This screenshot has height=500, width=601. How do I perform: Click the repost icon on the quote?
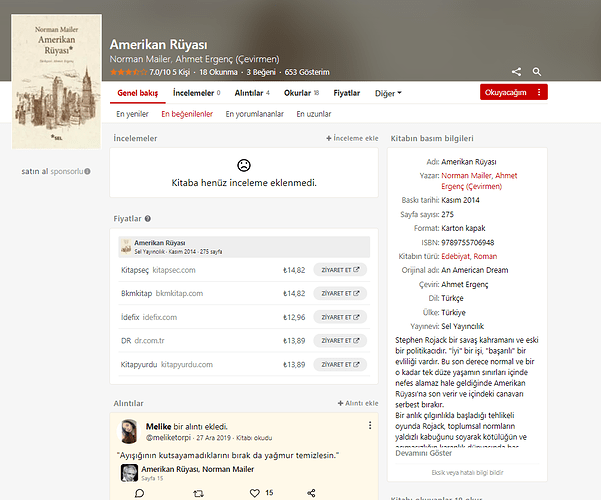(198, 493)
